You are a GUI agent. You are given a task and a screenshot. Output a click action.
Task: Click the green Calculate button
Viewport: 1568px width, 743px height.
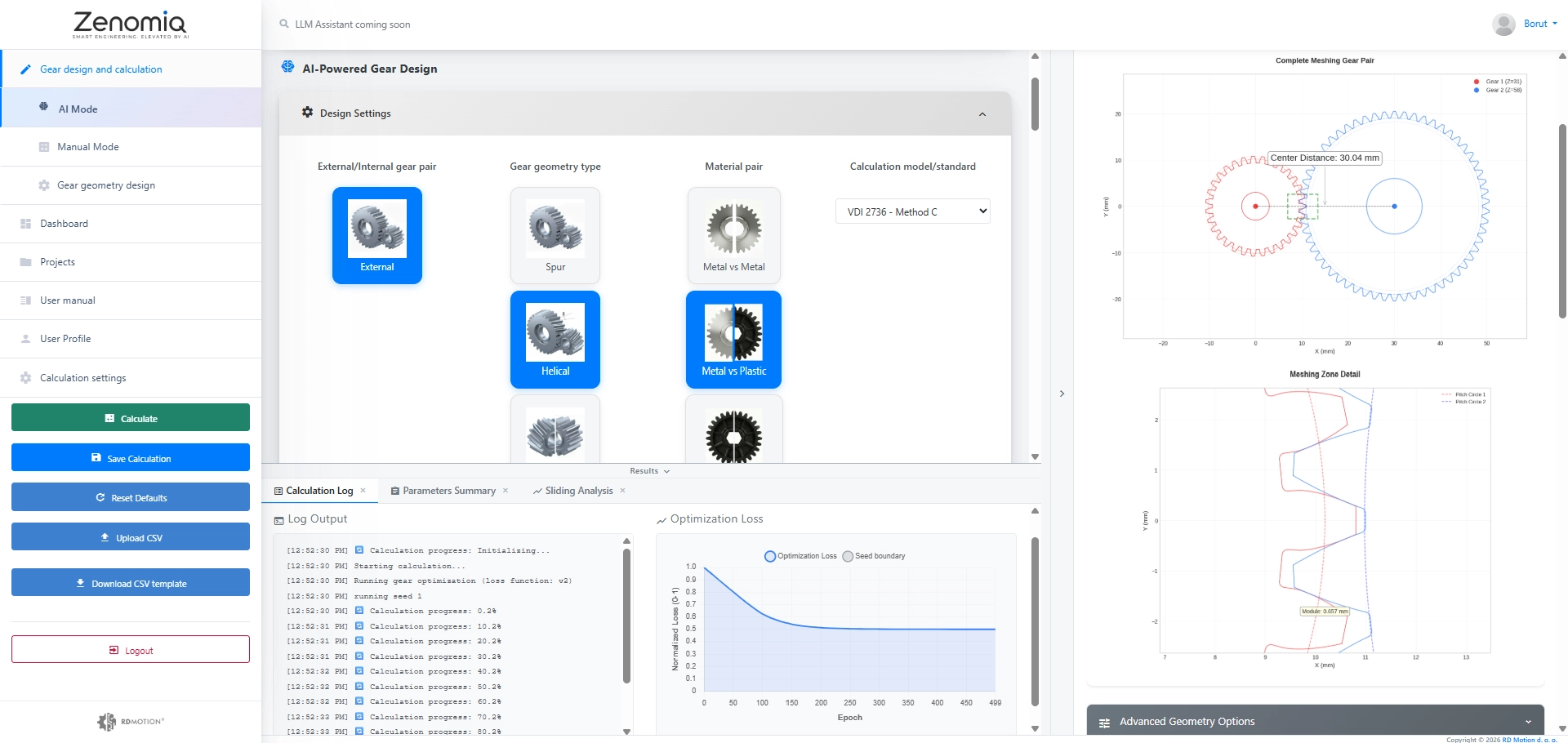[x=131, y=417]
